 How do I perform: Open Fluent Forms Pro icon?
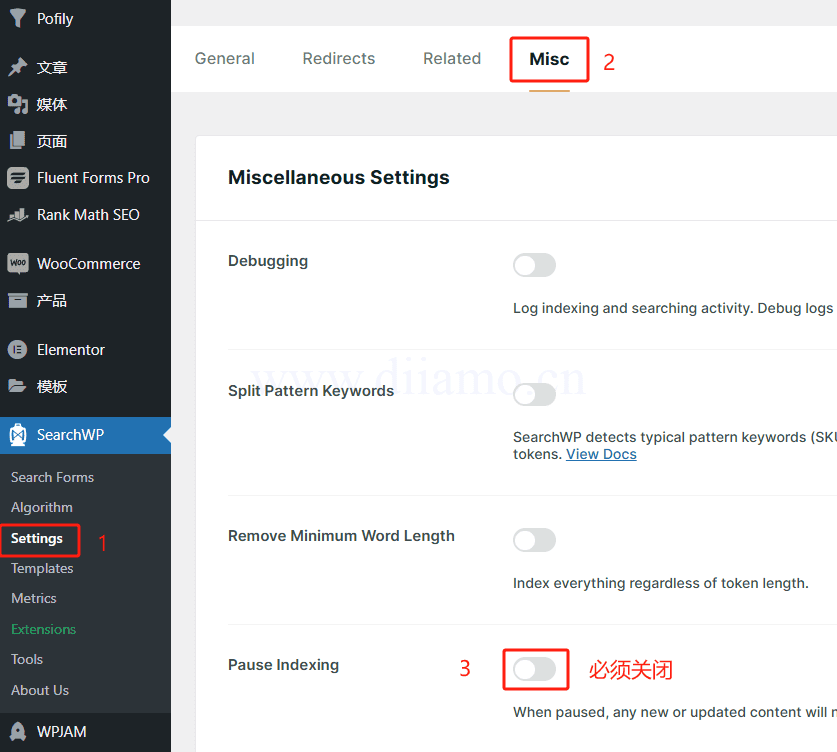pyautogui.click(x=18, y=178)
